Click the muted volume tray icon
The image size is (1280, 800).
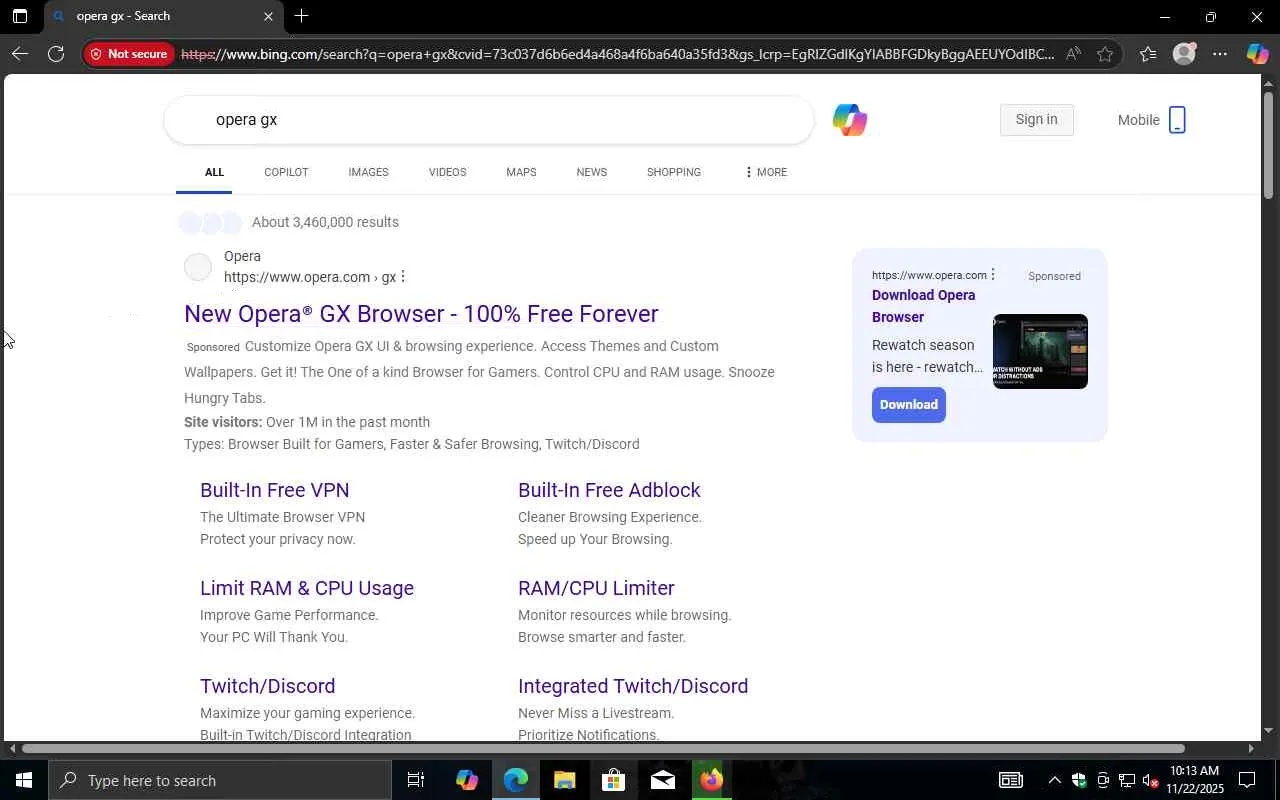(x=1150, y=780)
